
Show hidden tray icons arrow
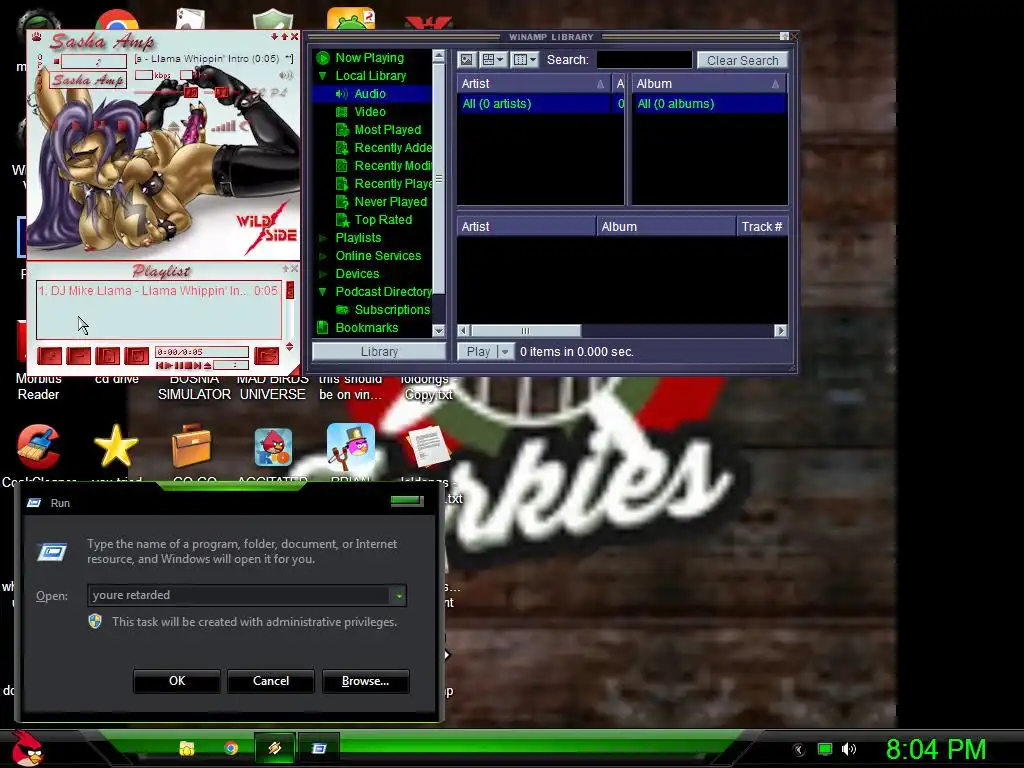pyautogui.click(x=799, y=750)
